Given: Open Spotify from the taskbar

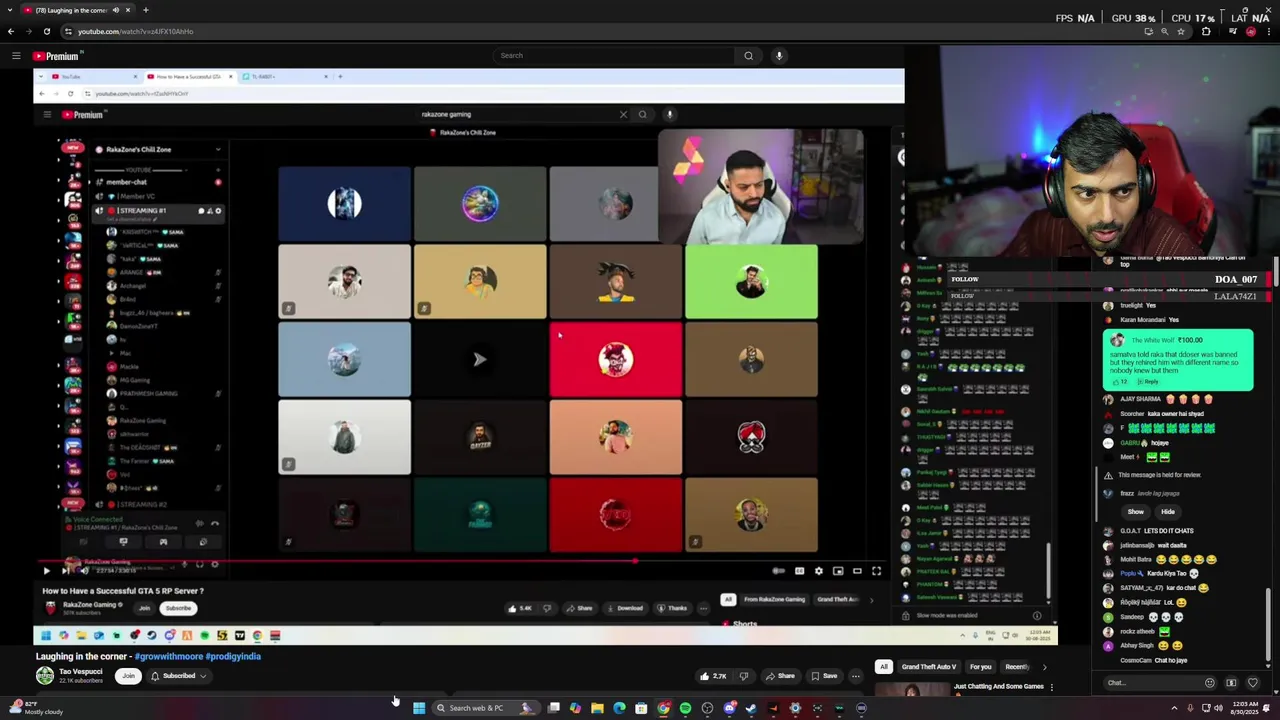Looking at the screenshot, I should 685,708.
